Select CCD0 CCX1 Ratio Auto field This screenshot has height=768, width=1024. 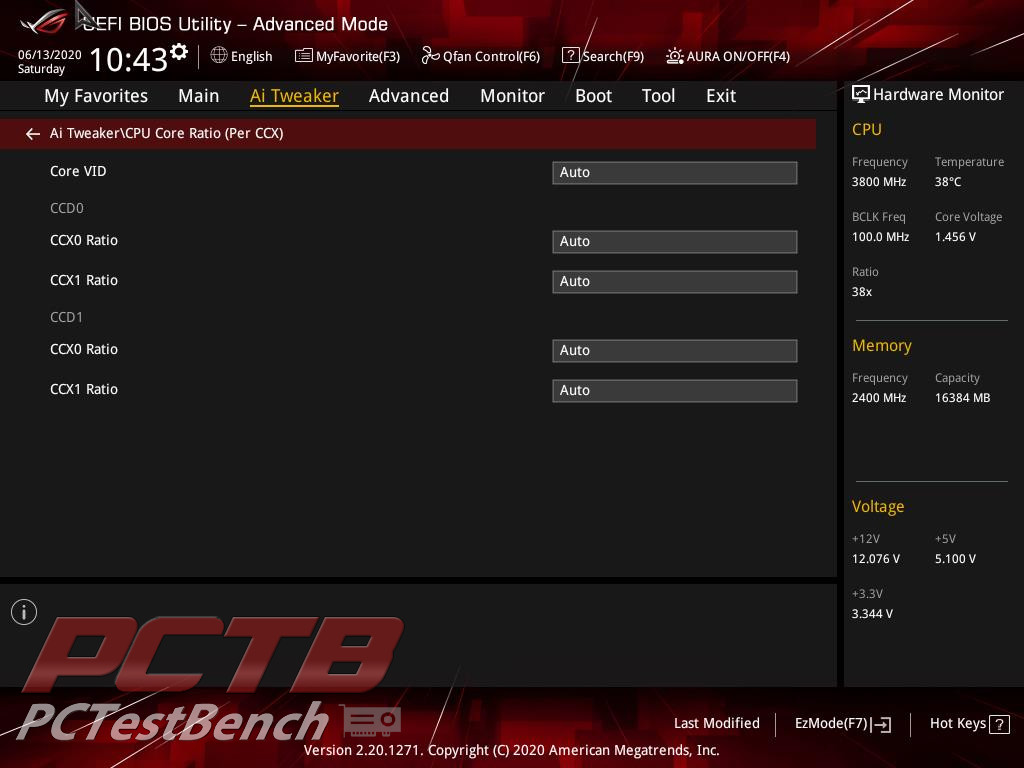(x=675, y=281)
